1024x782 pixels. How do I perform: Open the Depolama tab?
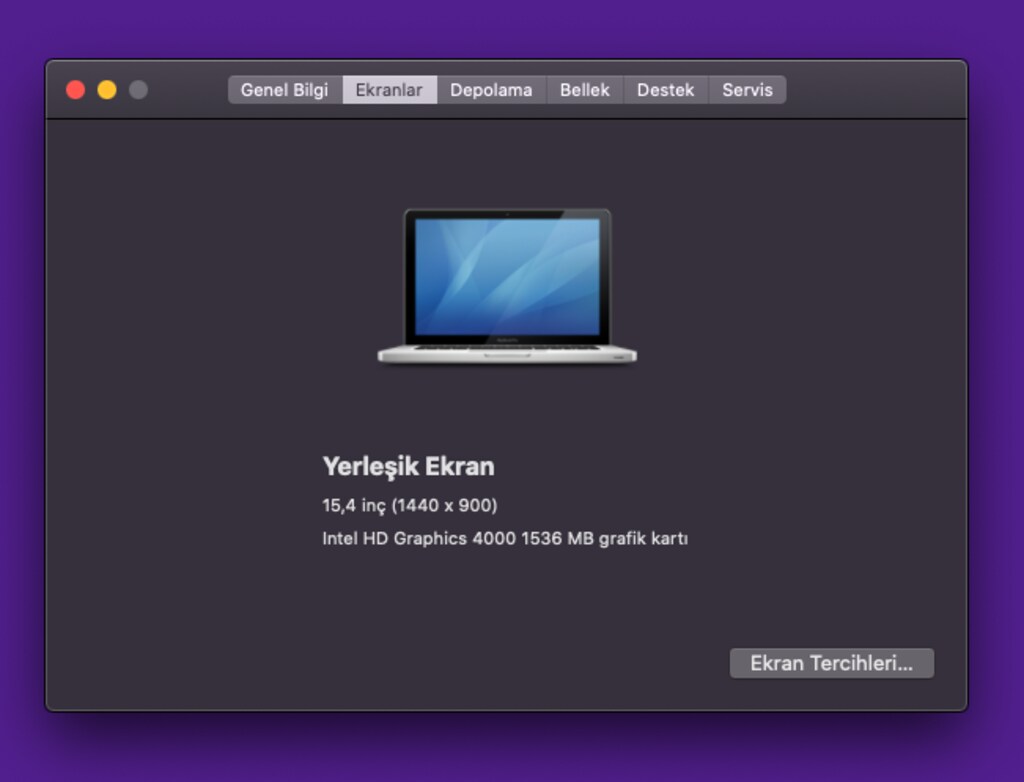click(491, 90)
